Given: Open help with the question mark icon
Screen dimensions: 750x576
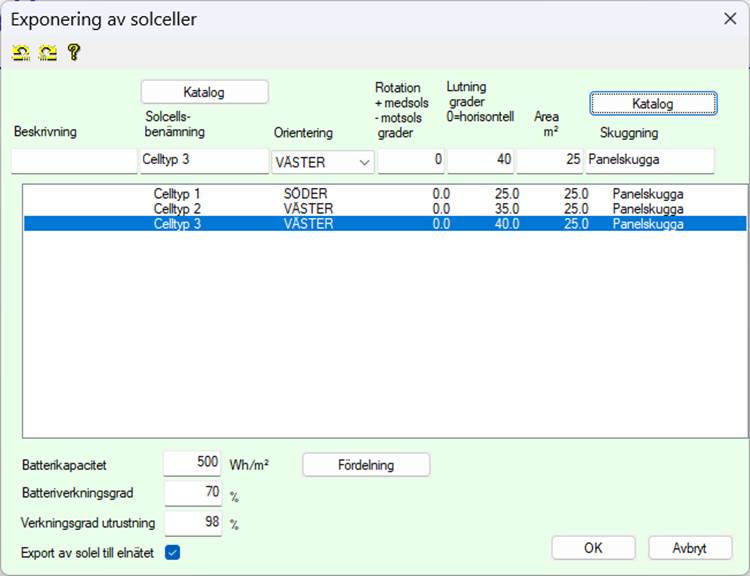Looking at the screenshot, I should (73, 53).
